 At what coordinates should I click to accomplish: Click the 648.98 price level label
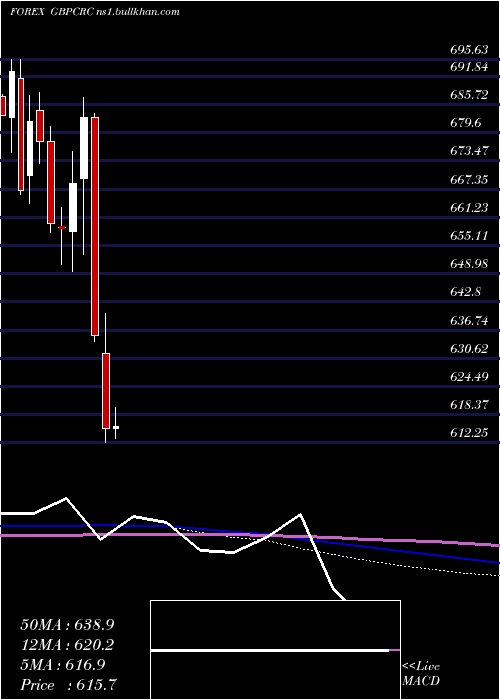coord(468,263)
